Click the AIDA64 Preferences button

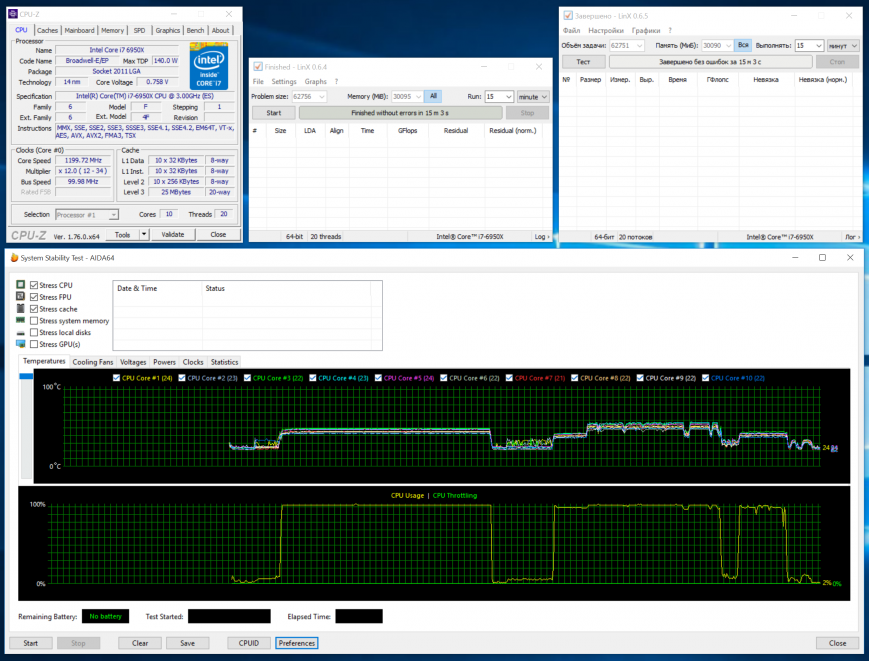297,643
